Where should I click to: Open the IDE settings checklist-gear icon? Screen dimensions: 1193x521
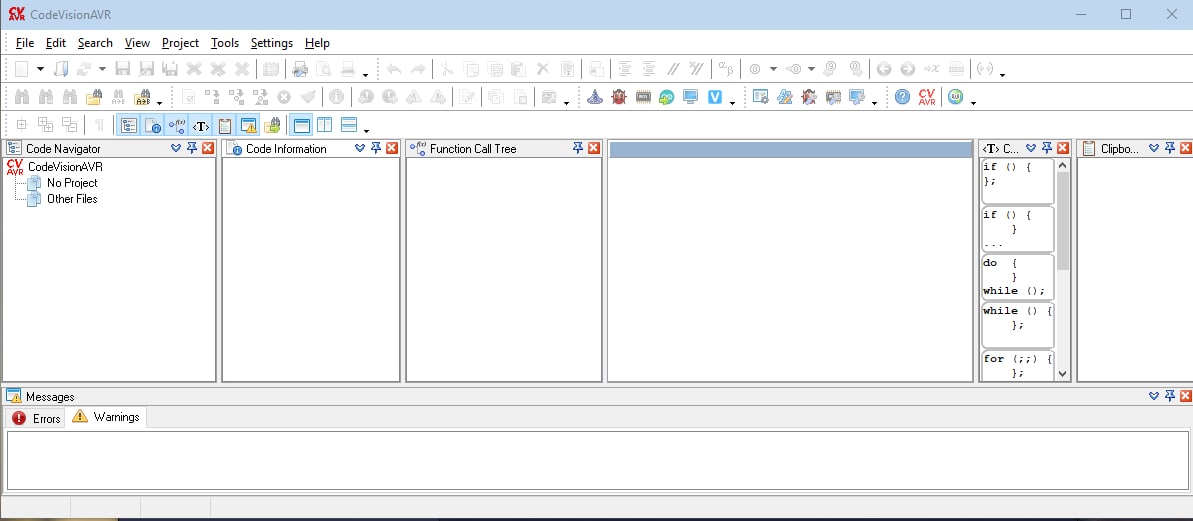coord(761,97)
